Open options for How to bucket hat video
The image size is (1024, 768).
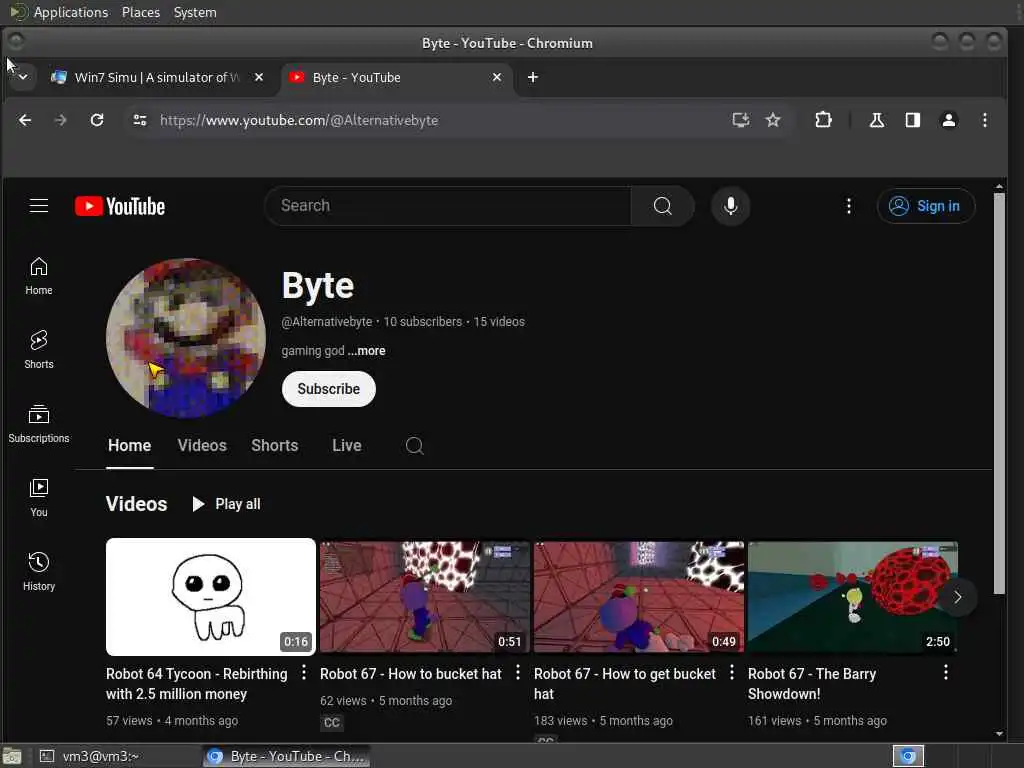tap(518, 673)
